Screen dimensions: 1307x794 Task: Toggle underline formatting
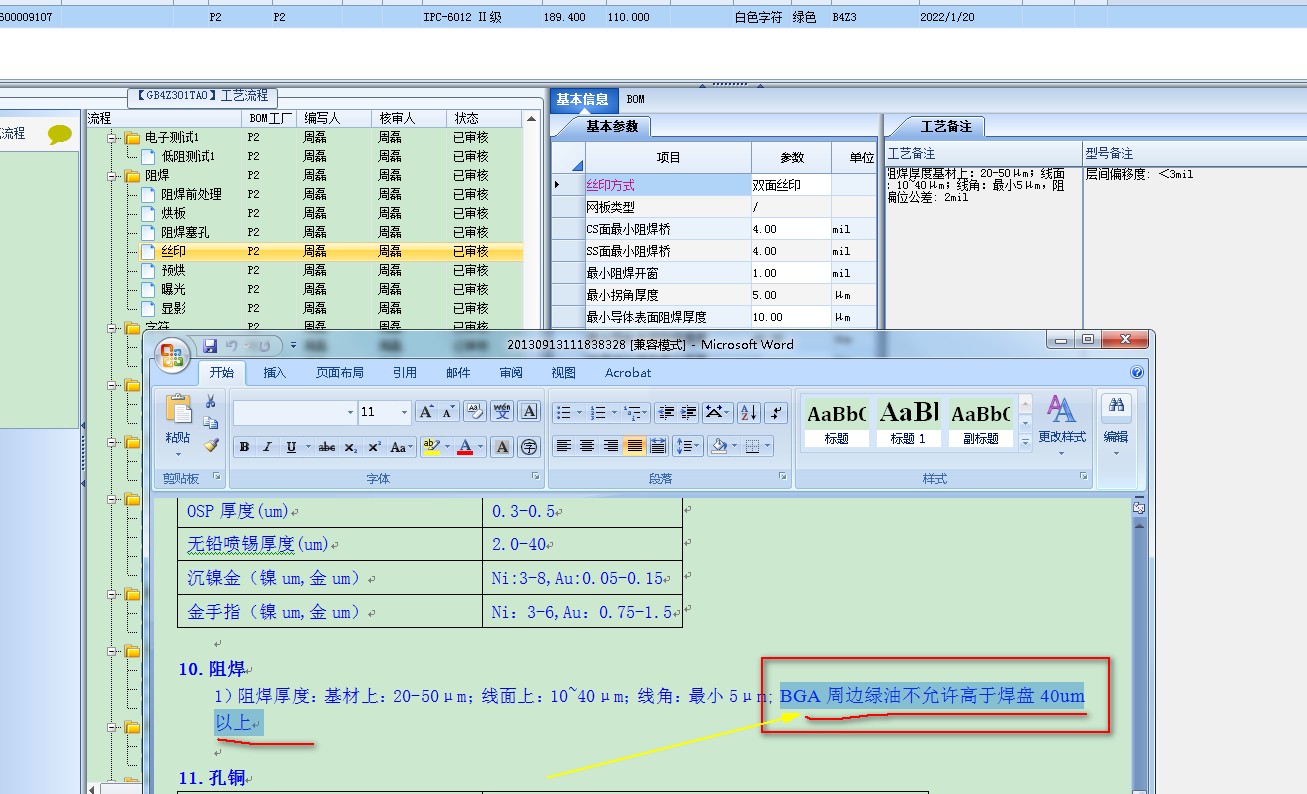tap(290, 447)
